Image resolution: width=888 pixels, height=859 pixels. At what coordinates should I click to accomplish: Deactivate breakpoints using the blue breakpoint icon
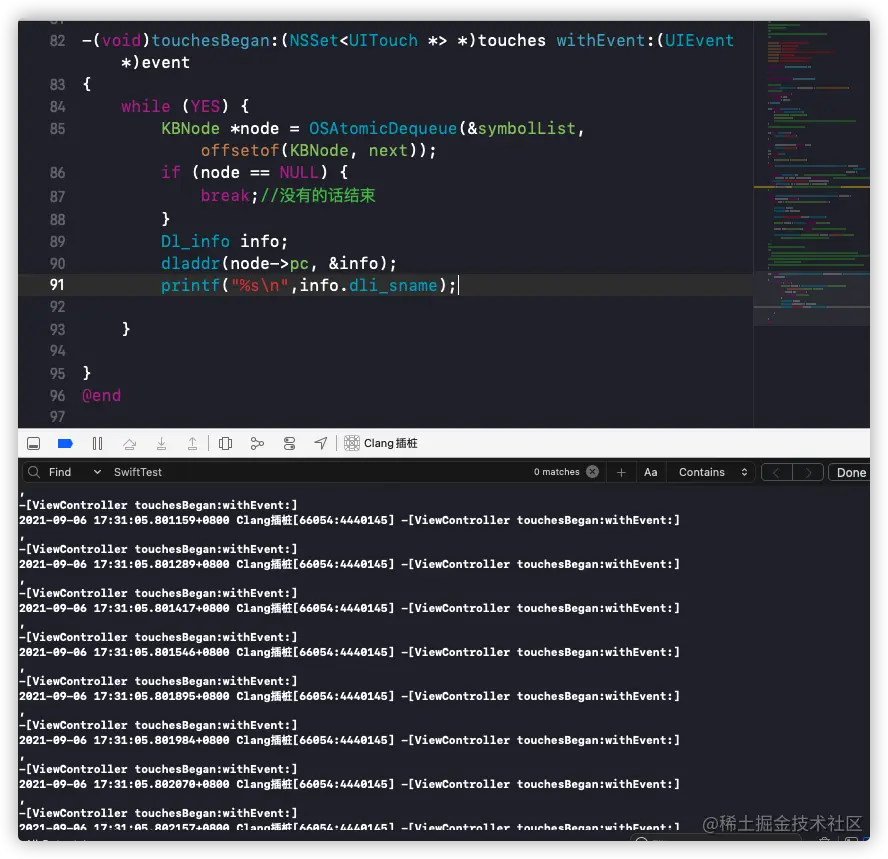[x=66, y=443]
